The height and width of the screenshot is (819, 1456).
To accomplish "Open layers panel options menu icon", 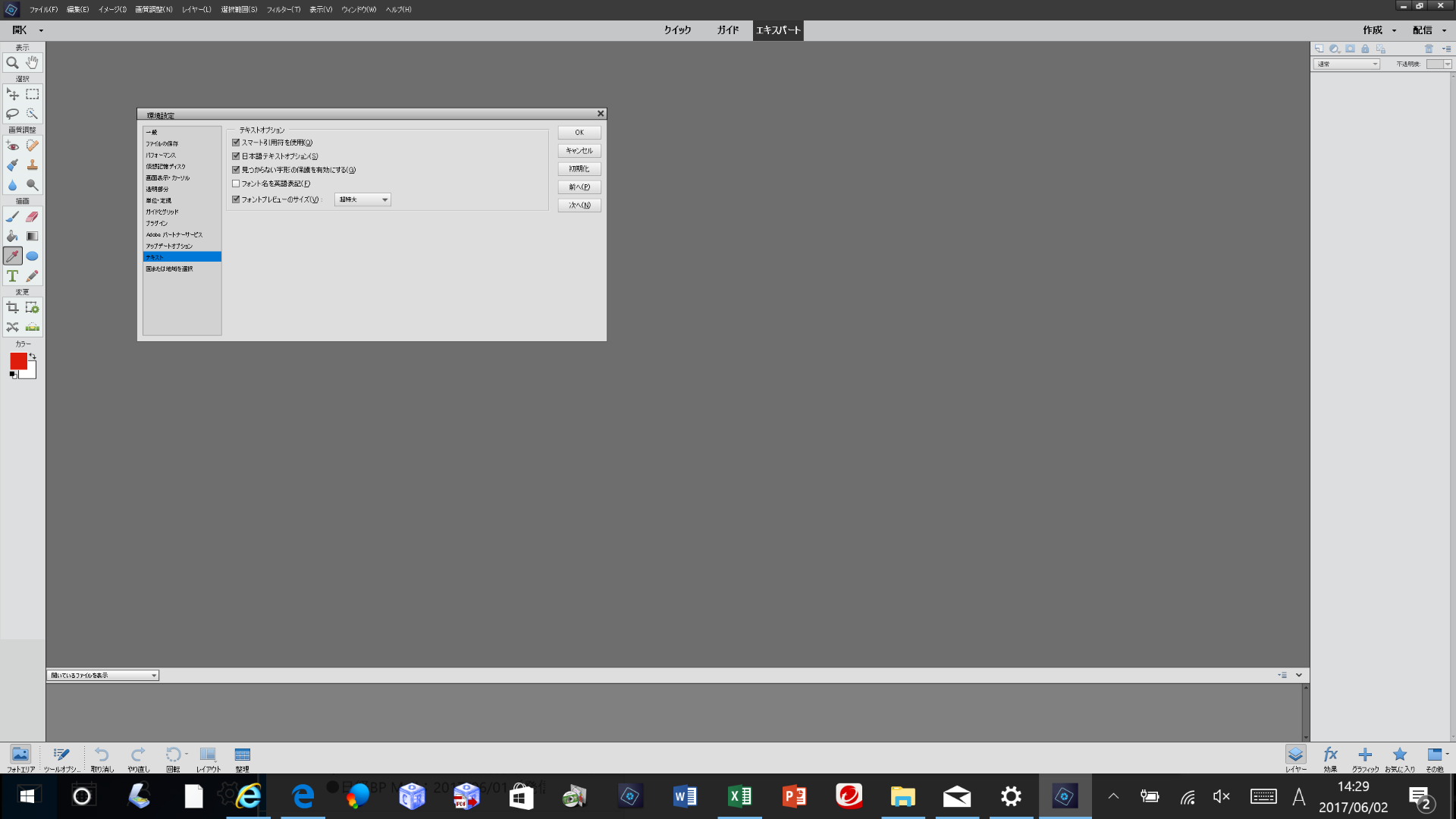I will coord(1446,49).
